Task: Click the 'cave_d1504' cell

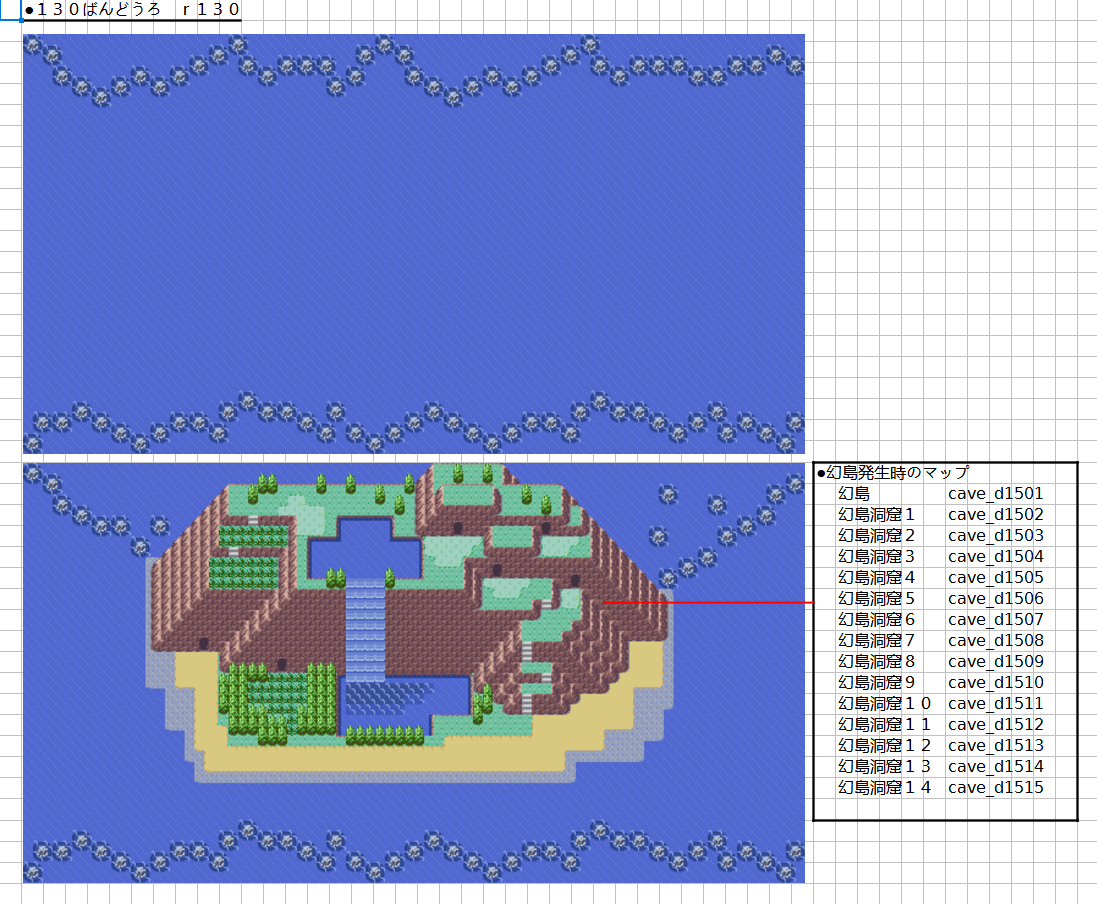Action: 996,556
